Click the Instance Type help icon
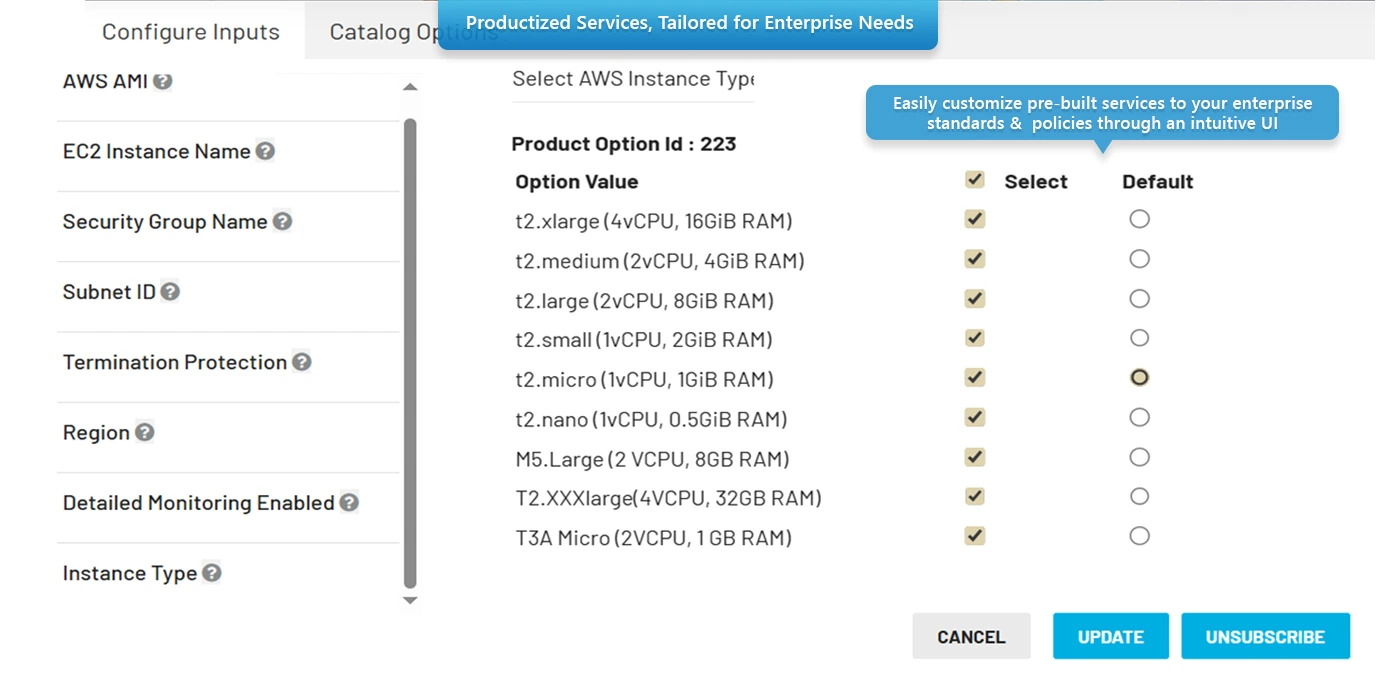The image size is (1376, 680). point(211,573)
